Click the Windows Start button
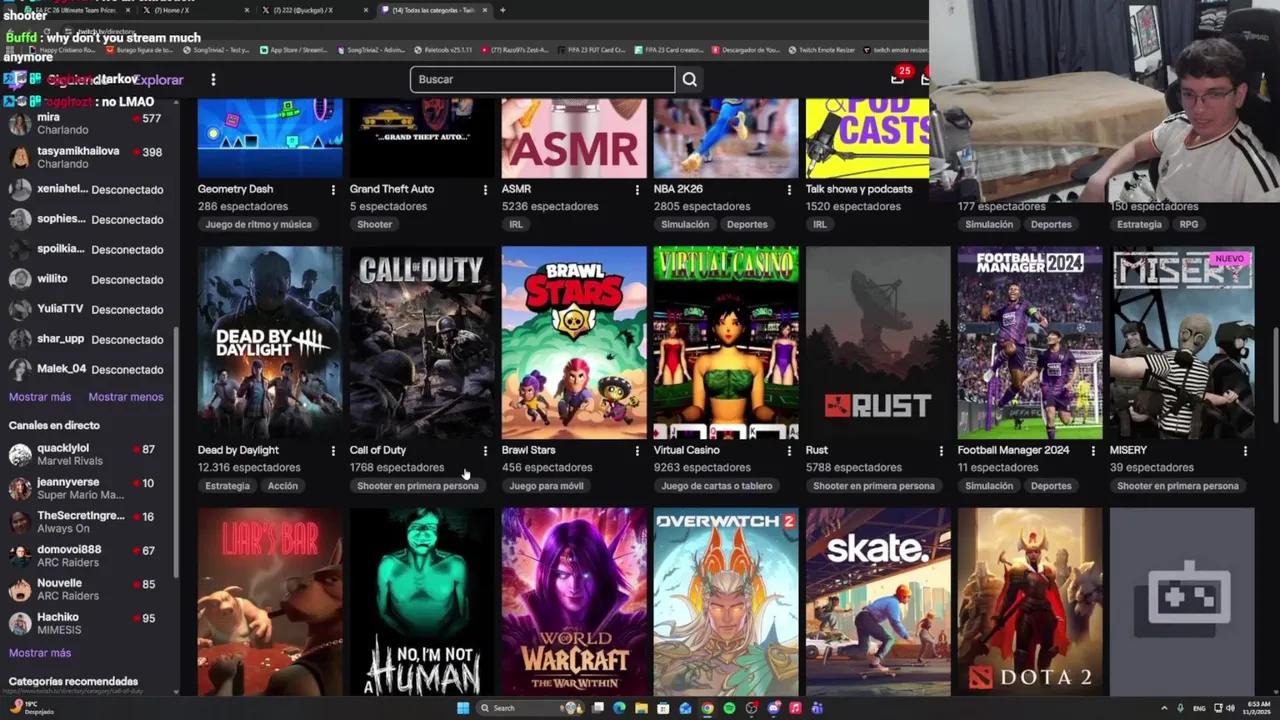 (462, 707)
